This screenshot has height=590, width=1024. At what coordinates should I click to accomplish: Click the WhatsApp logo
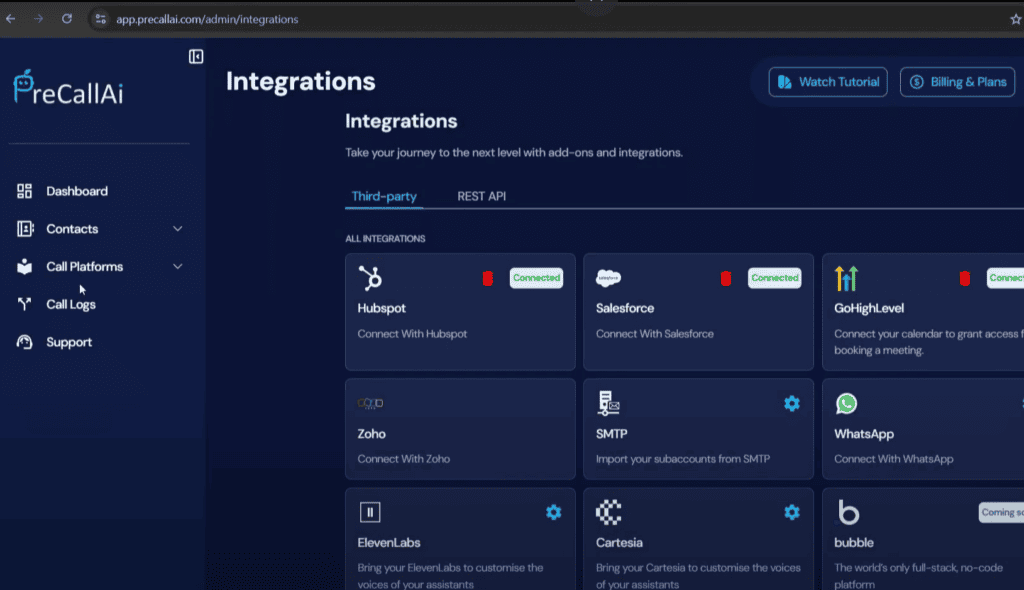(x=846, y=404)
